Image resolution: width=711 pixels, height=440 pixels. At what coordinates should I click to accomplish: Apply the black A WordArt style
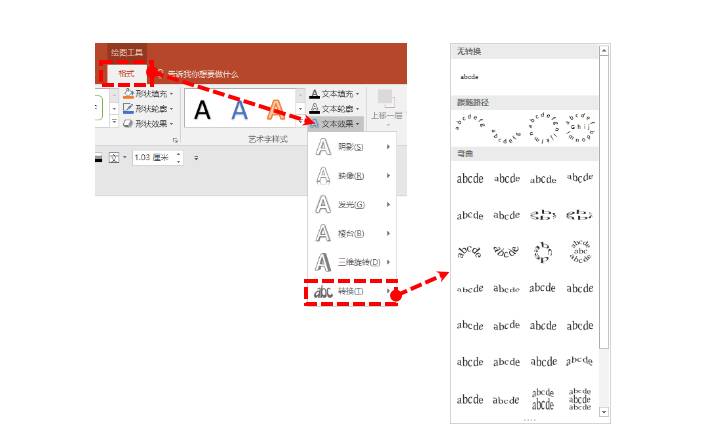tap(202, 110)
